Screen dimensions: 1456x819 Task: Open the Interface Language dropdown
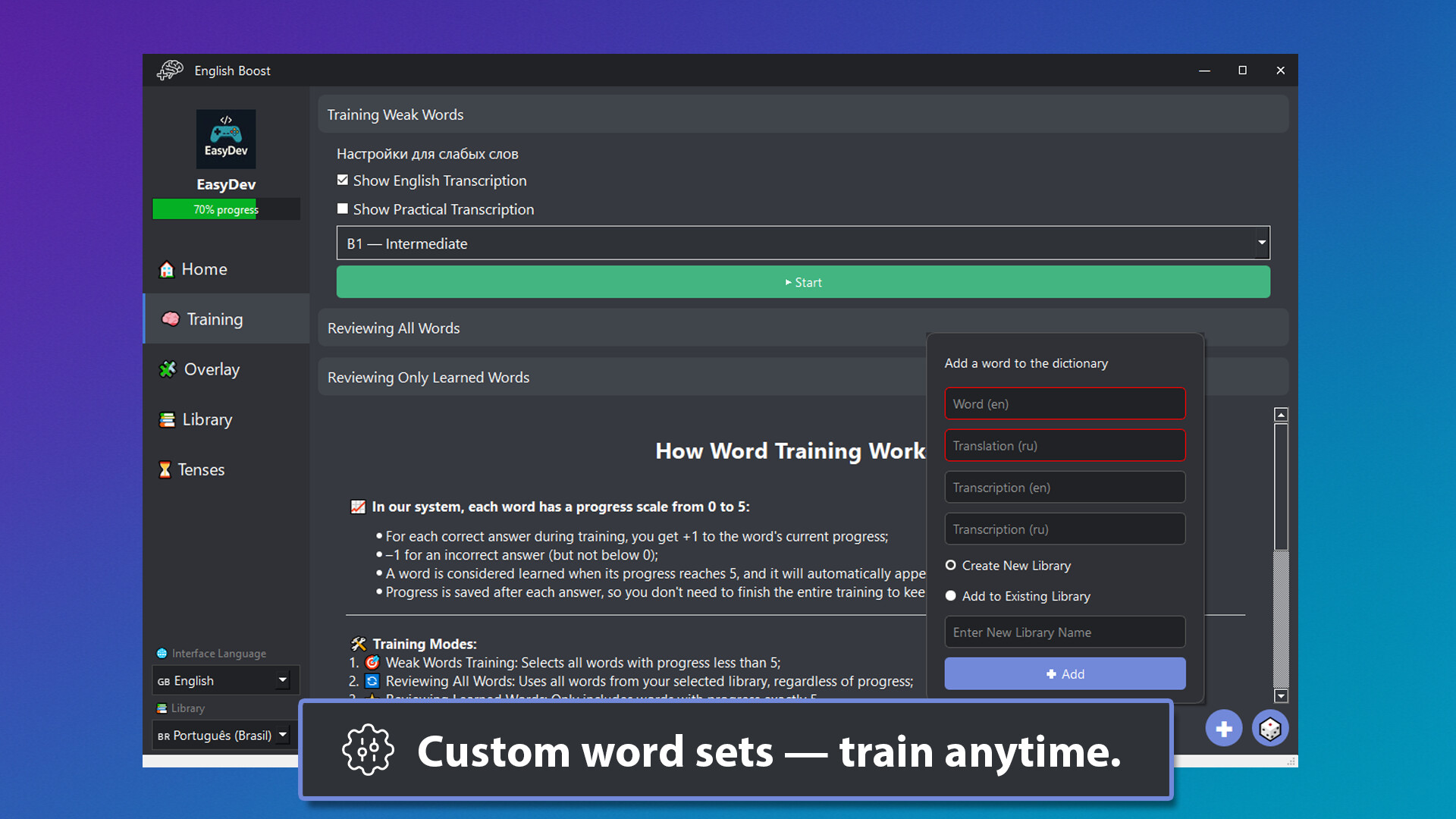pos(224,680)
